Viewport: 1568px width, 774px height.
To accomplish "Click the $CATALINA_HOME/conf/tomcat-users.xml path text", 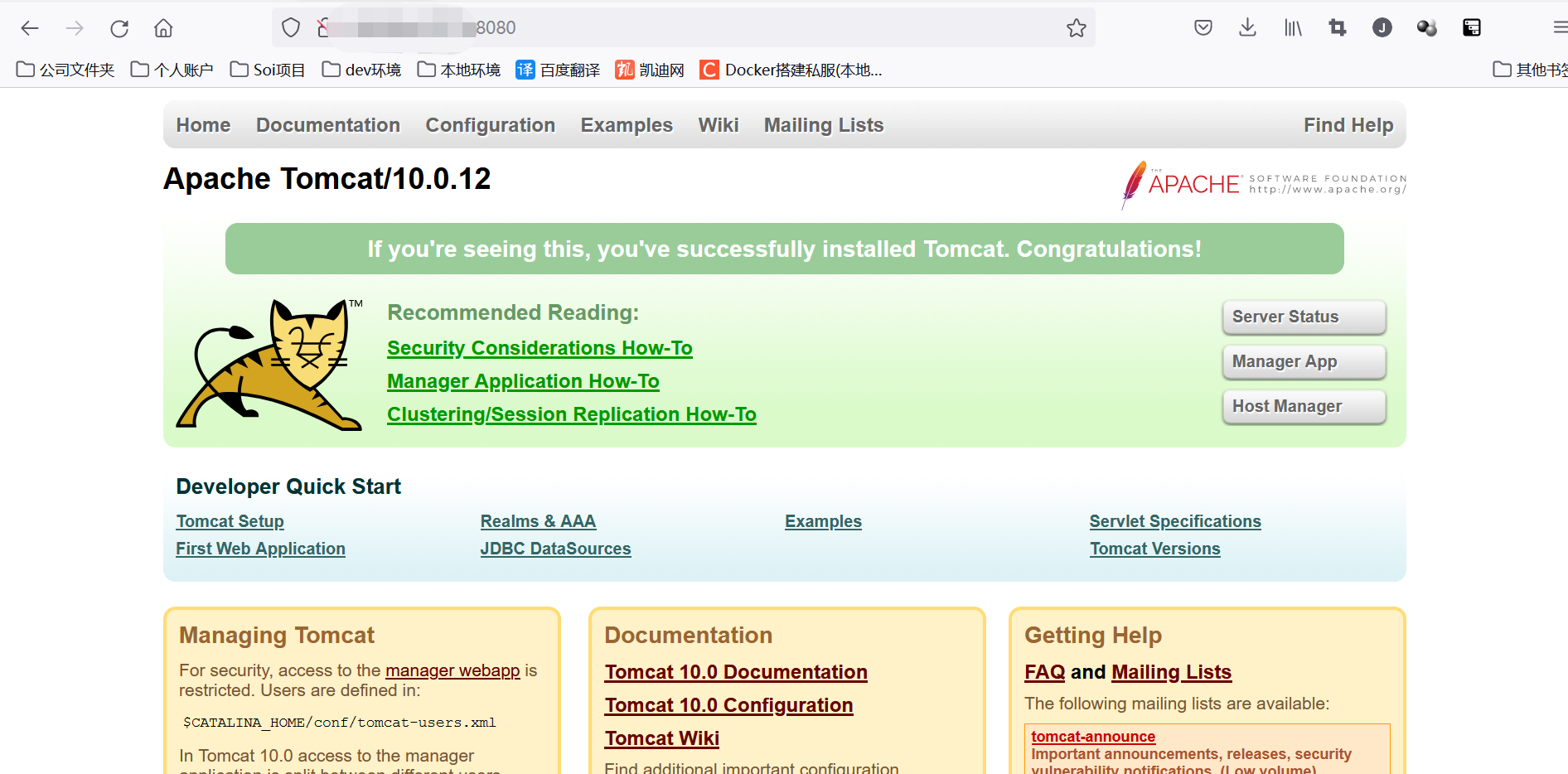I will [340, 723].
